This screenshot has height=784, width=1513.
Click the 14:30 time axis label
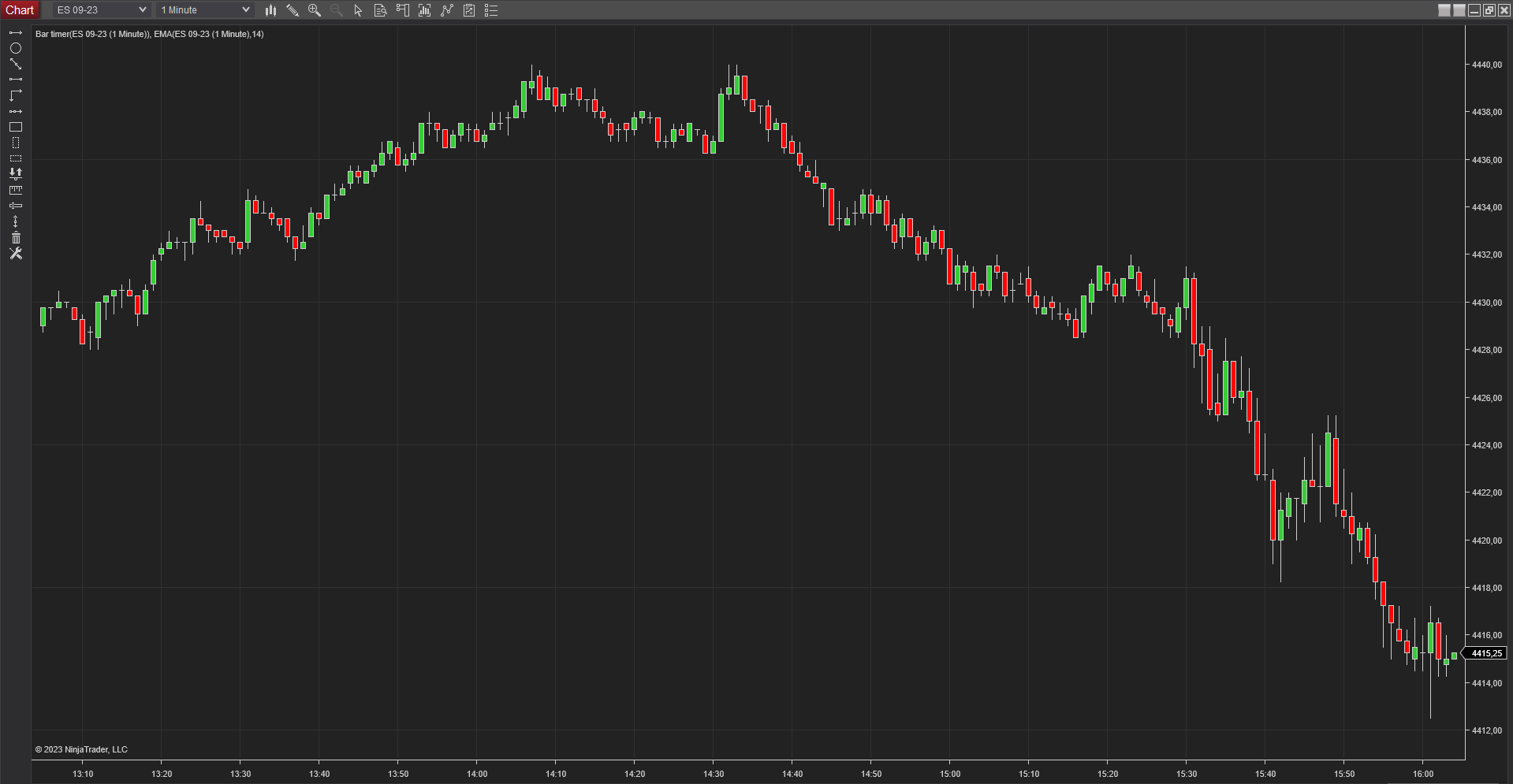[714, 774]
